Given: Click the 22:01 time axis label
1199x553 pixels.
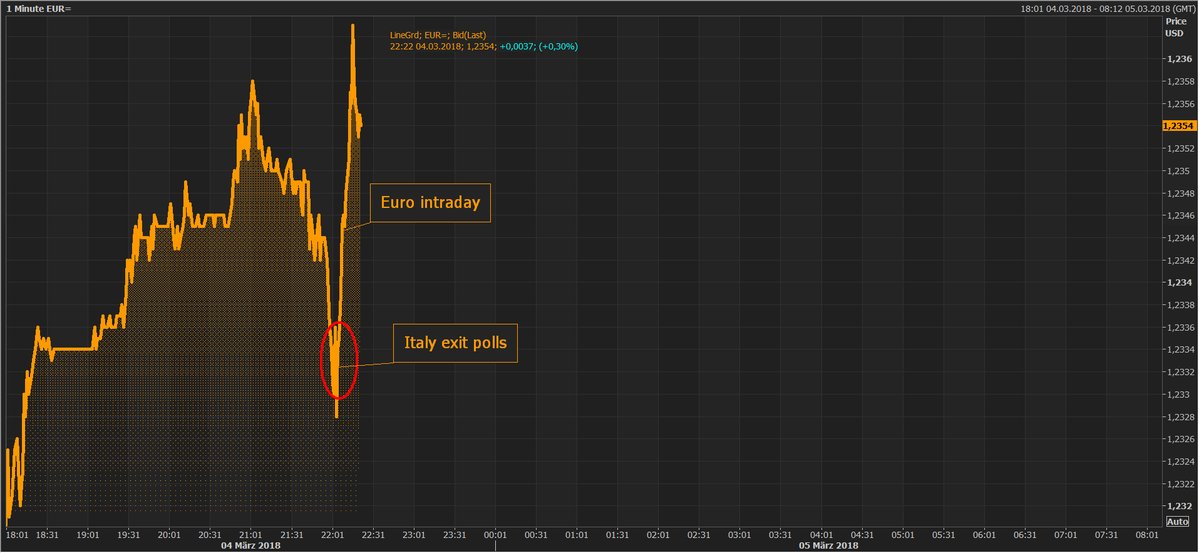Looking at the screenshot, I should pos(333,536).
